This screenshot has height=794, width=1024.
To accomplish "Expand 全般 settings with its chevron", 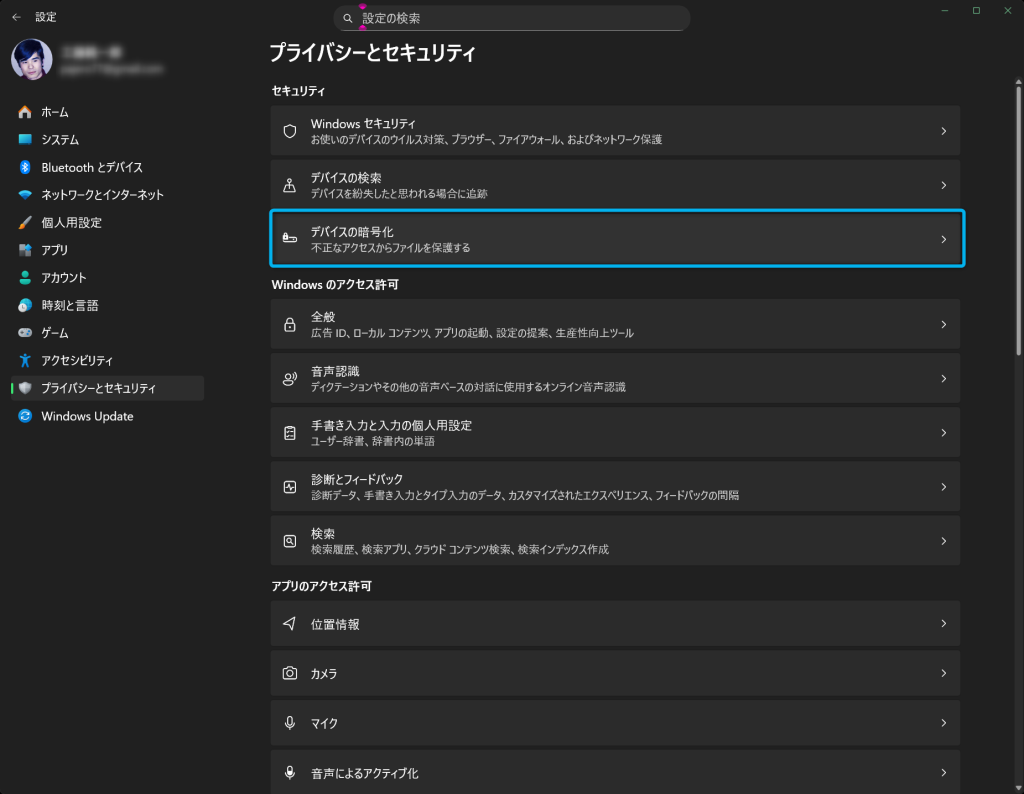I will click(x=943, y=325).
